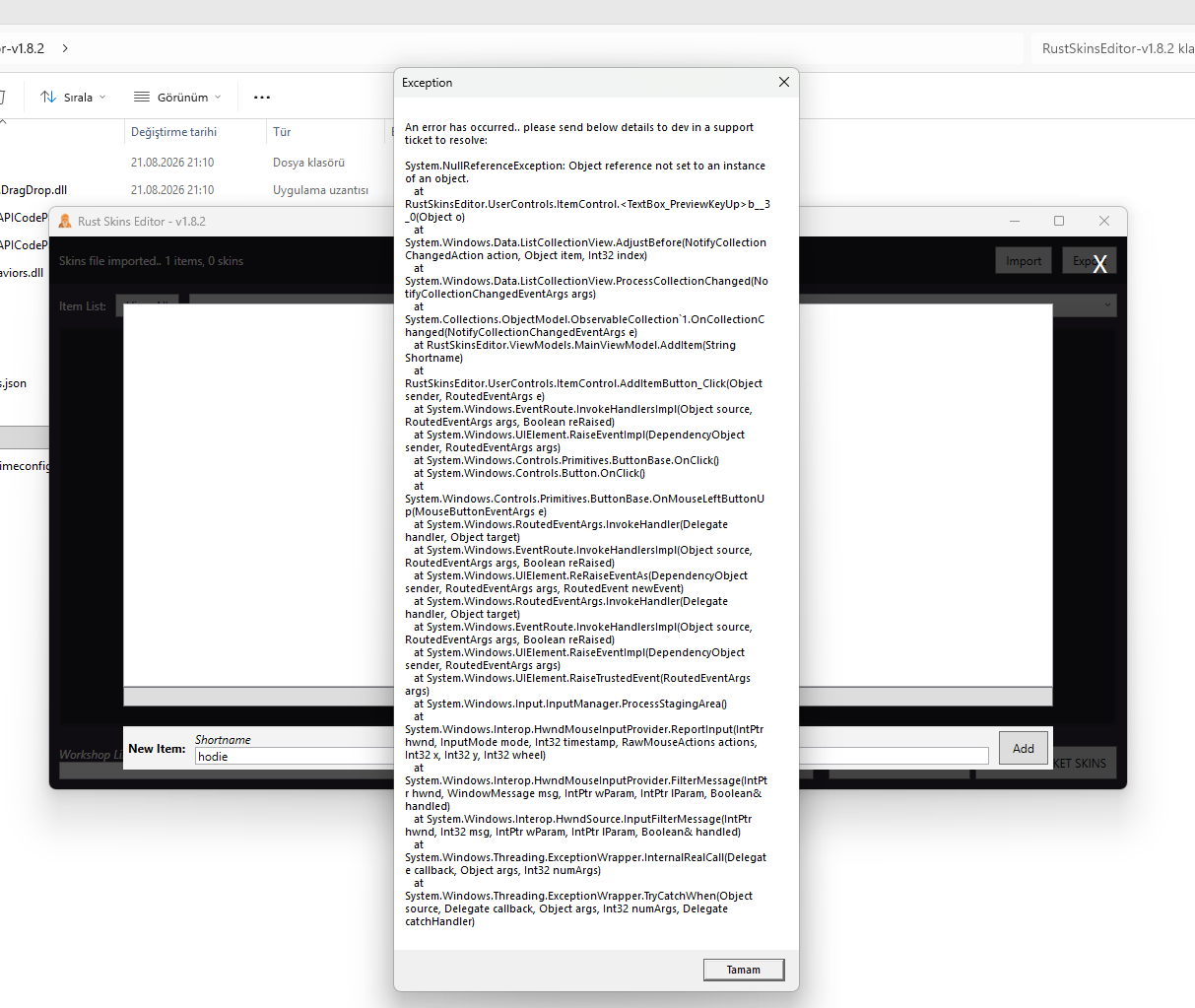Click the Görünüm layout lines icon
This screenshot has width=1195, height=1008.
point(142,97)
